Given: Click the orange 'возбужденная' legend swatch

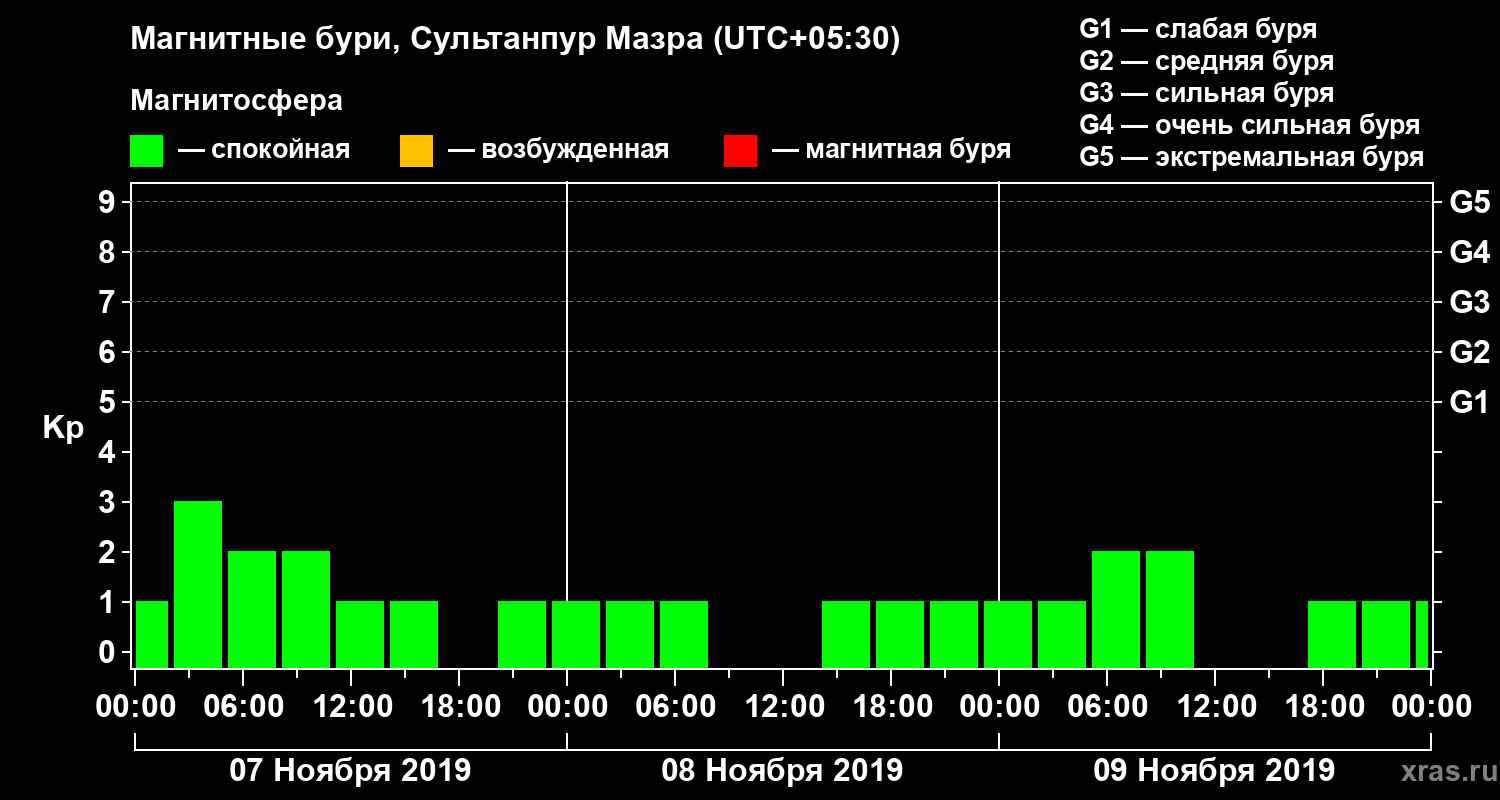Looking at the screenshot, I should point(416,151).
